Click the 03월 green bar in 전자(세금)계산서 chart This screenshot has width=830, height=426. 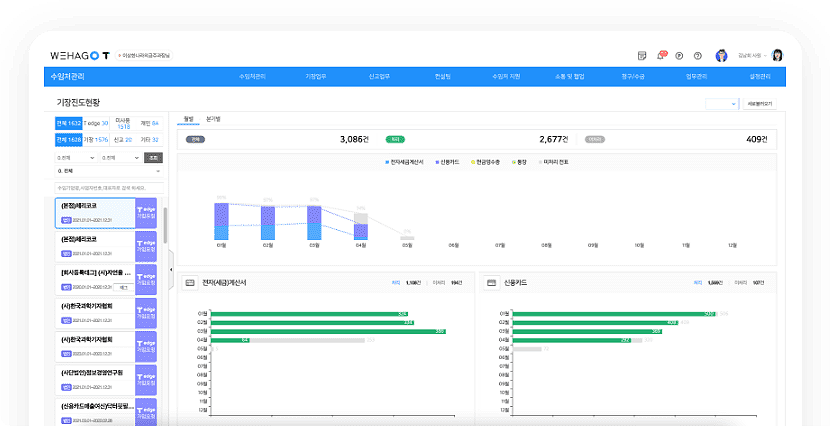coord(328,331)
